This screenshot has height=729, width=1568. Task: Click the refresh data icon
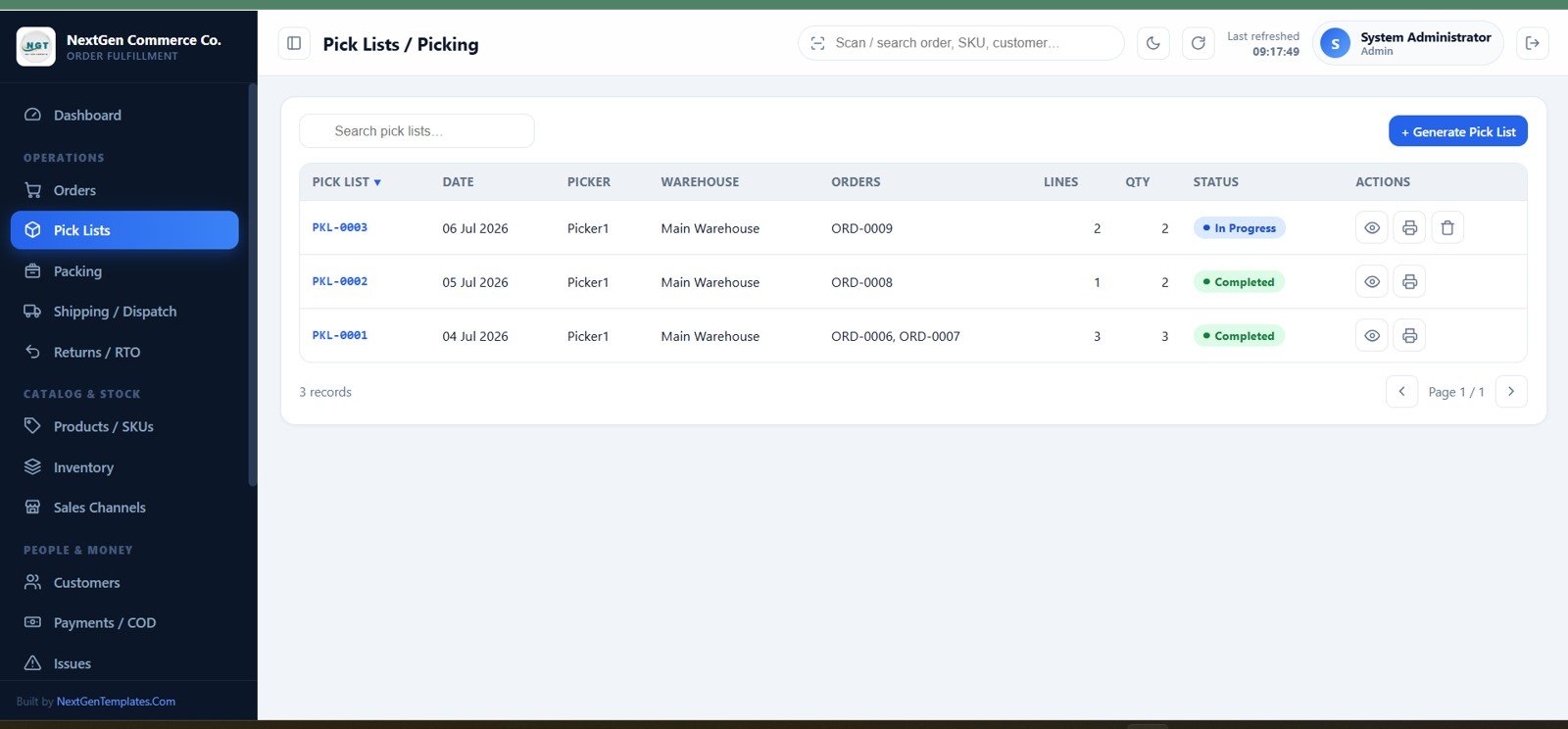coord(1199,43)
